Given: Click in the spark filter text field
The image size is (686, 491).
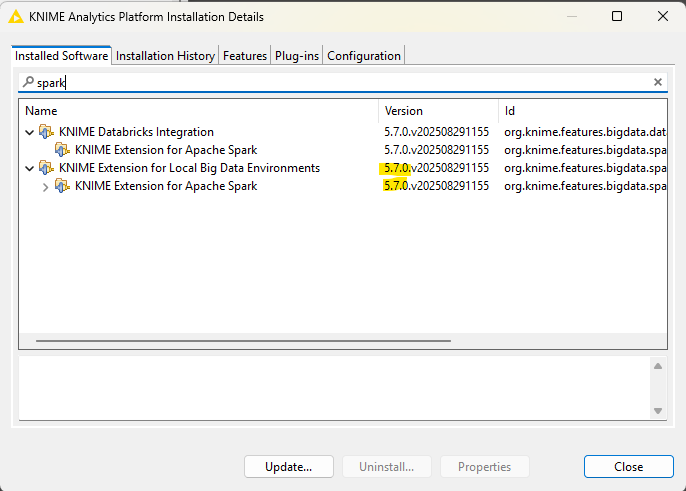Looking at the screenshot, I should (340, 83).
